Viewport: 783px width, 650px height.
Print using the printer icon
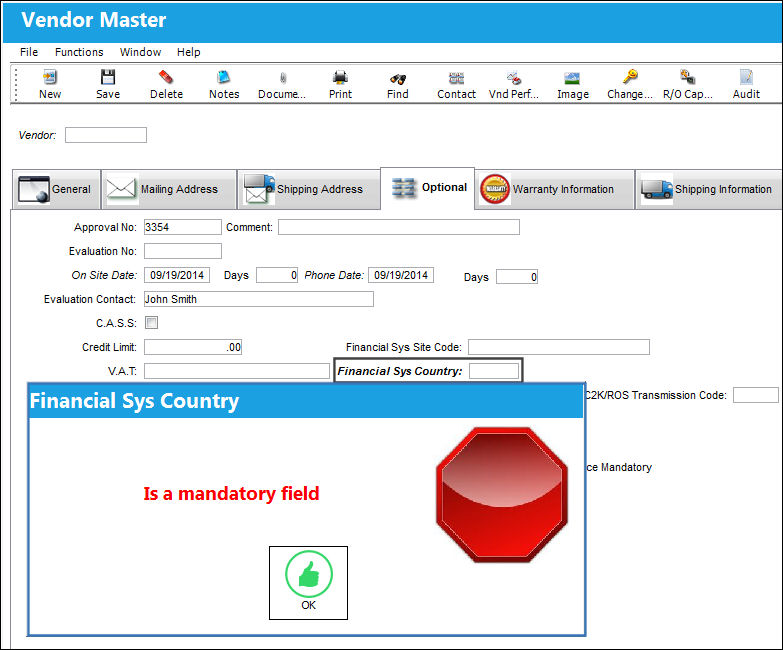340,77
